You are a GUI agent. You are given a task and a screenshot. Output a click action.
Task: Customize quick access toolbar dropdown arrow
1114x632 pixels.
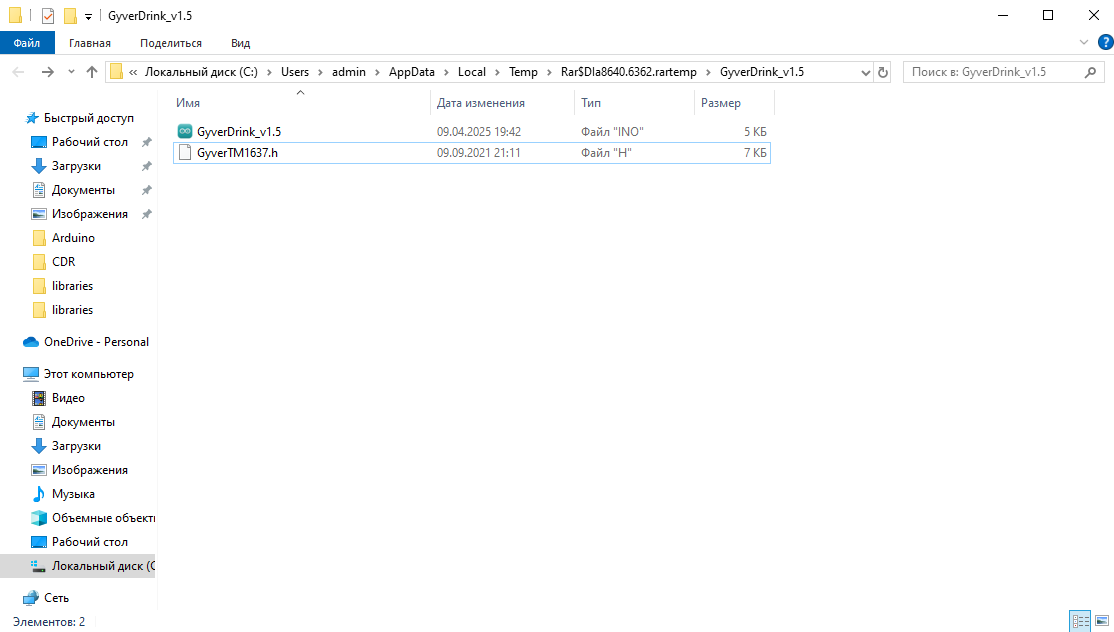click(x=89, y=16)
